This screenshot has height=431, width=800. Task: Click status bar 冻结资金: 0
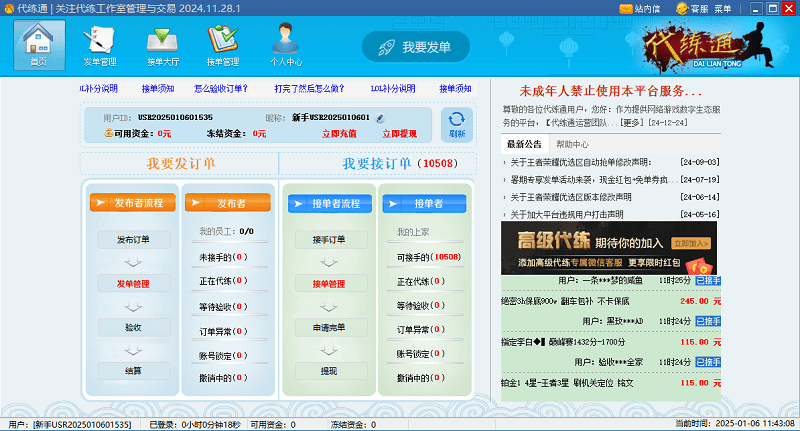tap(353, 424)
